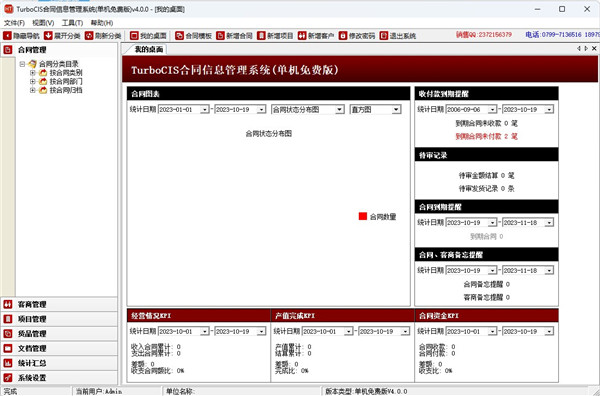Open the 工具(T) menu
The width and height of the screenshot is (600, 396).
pyautogui.click(x=72, y=23)
